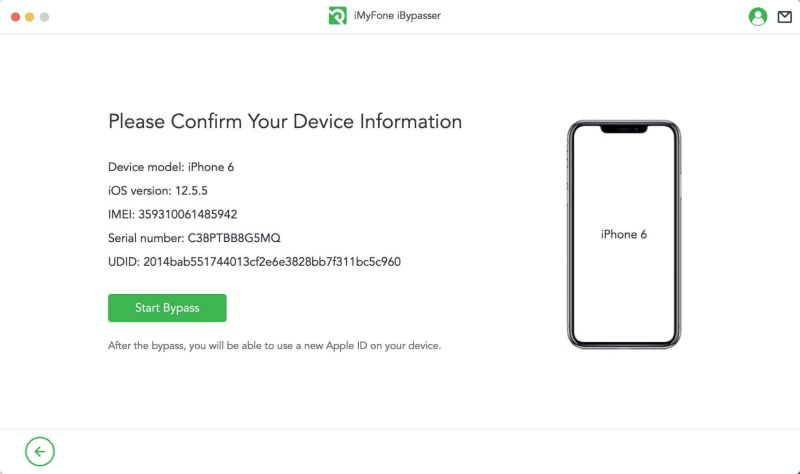The image size is (800, 474).
Task: Click the iMyFone iBypasser logo icon
Action: tap(337, 16)
